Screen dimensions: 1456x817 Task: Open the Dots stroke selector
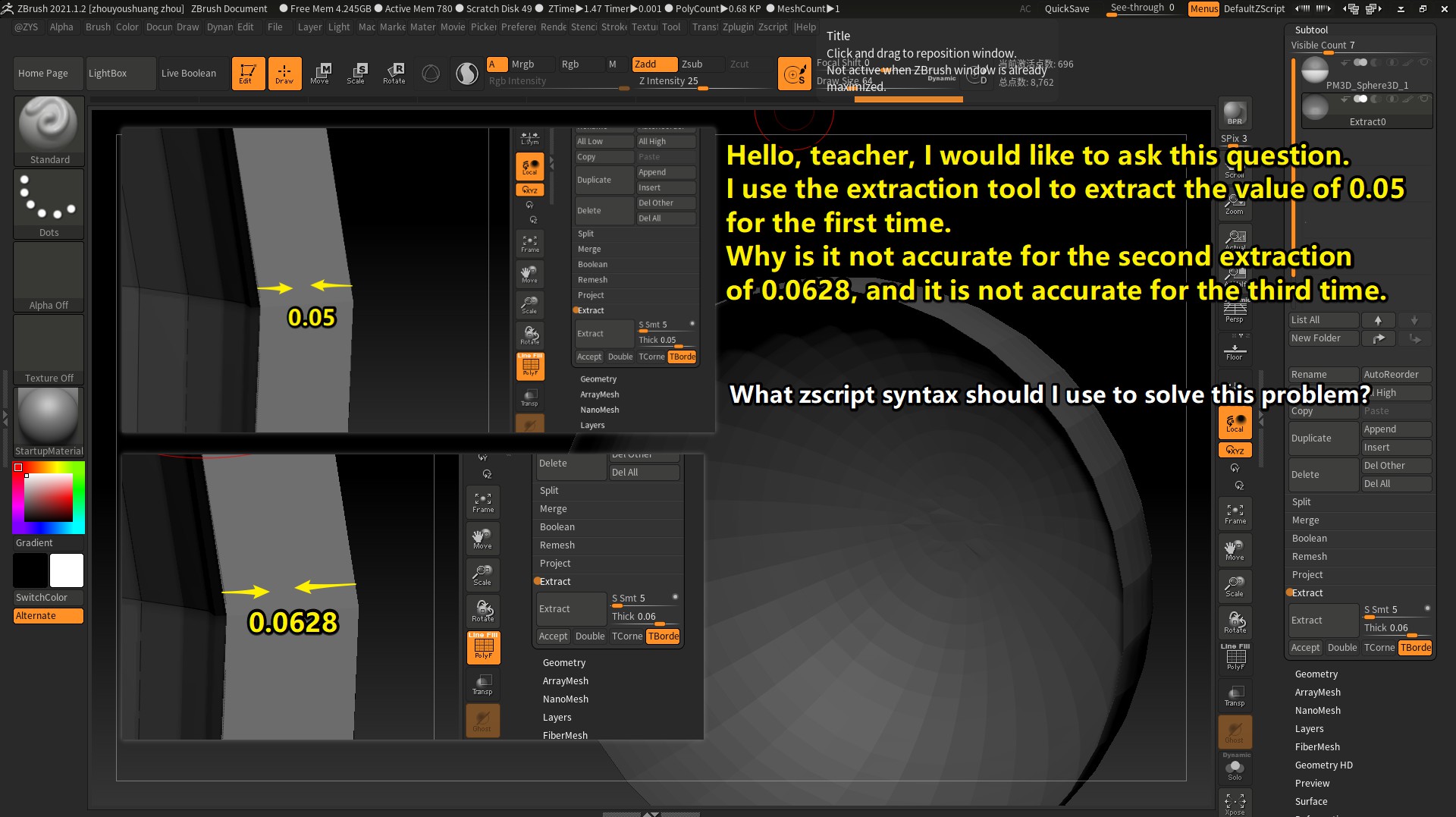(x=49, y=202)
